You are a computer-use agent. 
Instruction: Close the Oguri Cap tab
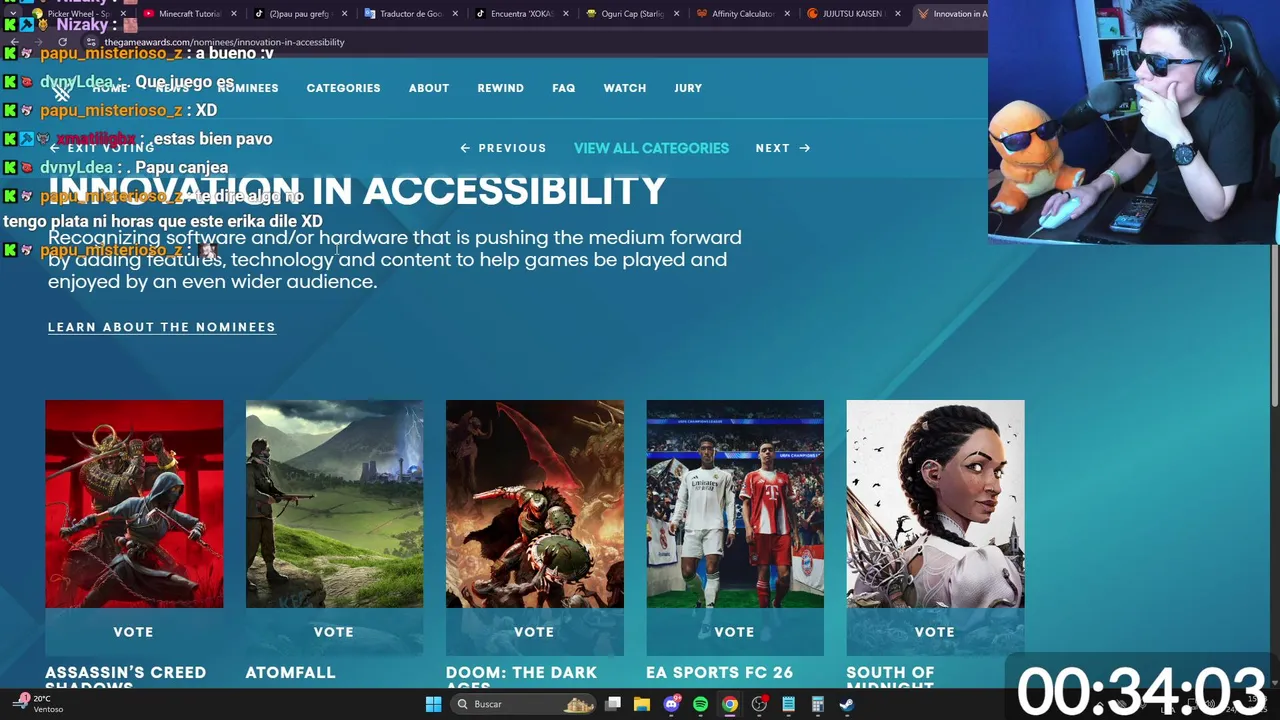(x=677, y=14)
